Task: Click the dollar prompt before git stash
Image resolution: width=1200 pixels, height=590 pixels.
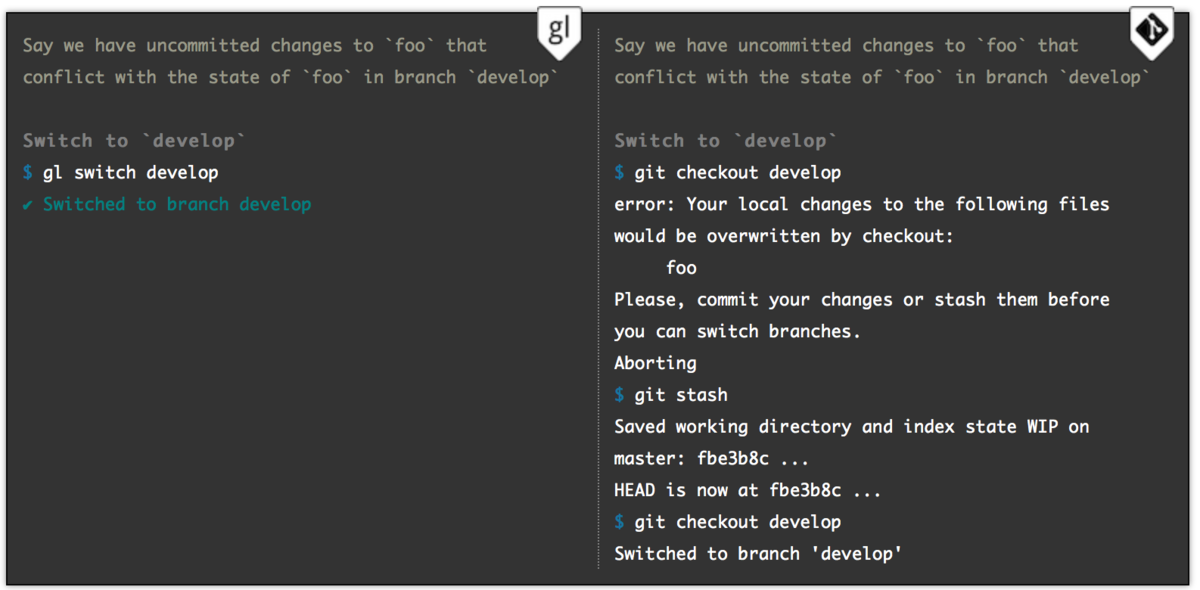Action: click(x=619, y=395)
